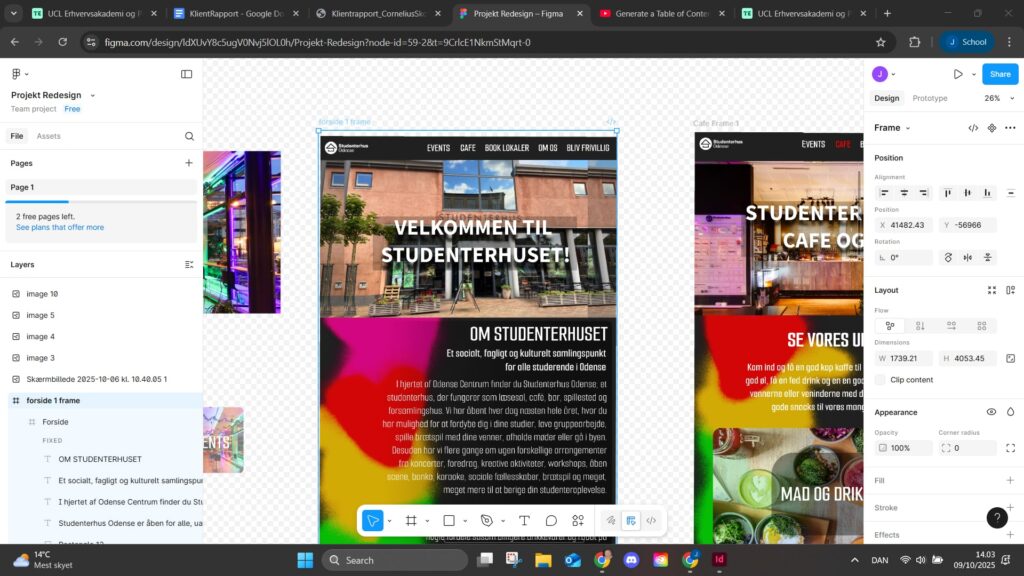
Task: Toggle lock aspect ratio next to dimensions
Action: (x=1010, y=359)
